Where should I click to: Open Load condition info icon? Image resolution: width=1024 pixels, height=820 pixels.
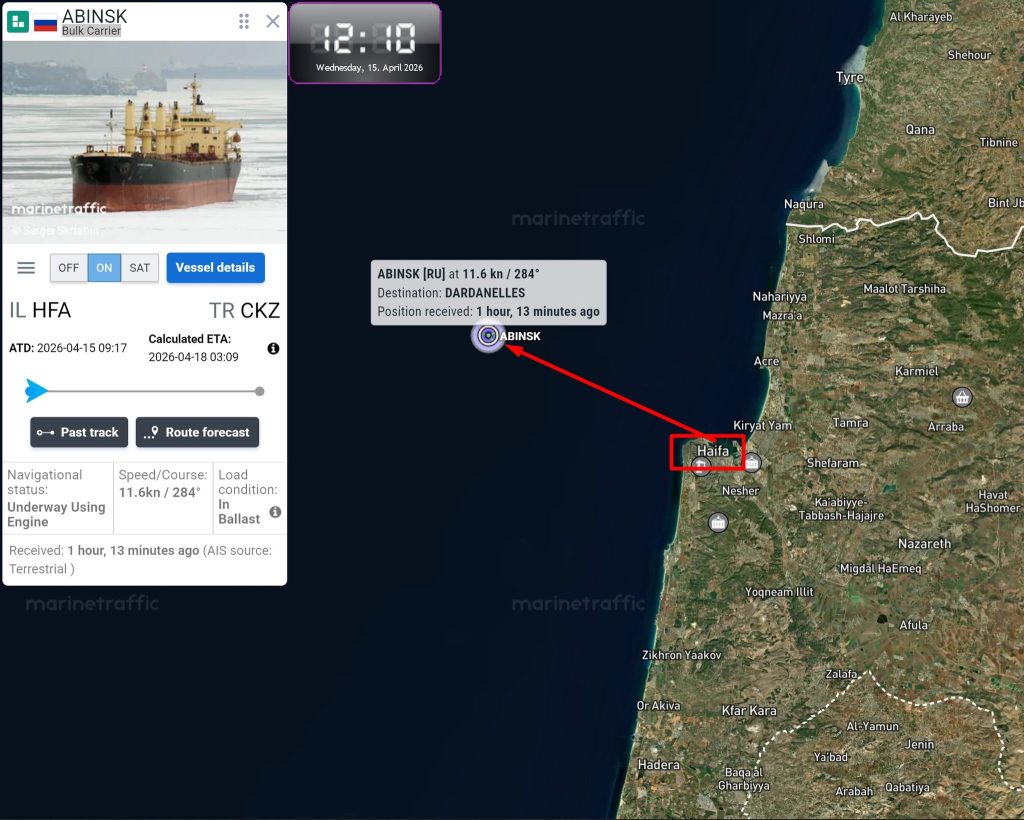coord(276,512)
